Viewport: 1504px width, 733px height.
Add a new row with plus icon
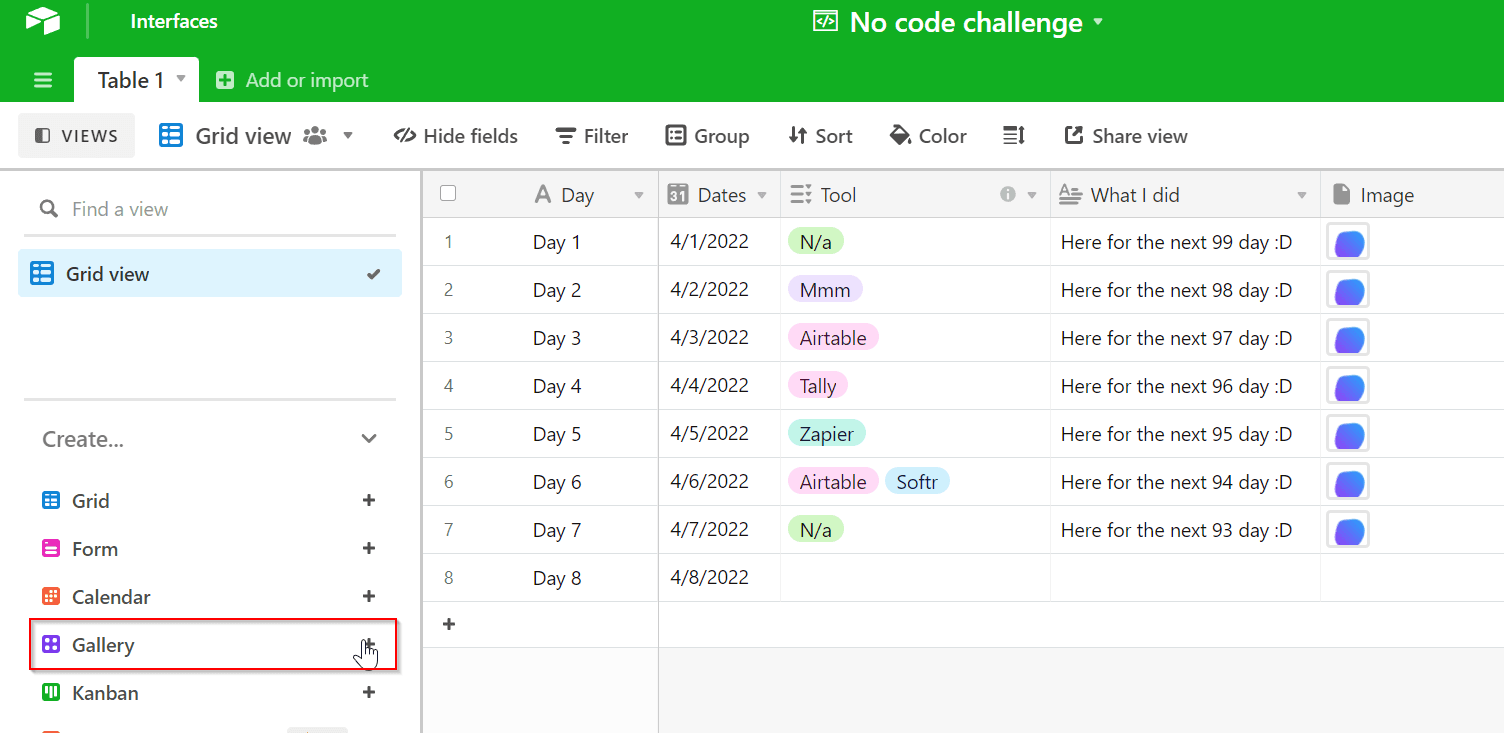pos(449,624)
